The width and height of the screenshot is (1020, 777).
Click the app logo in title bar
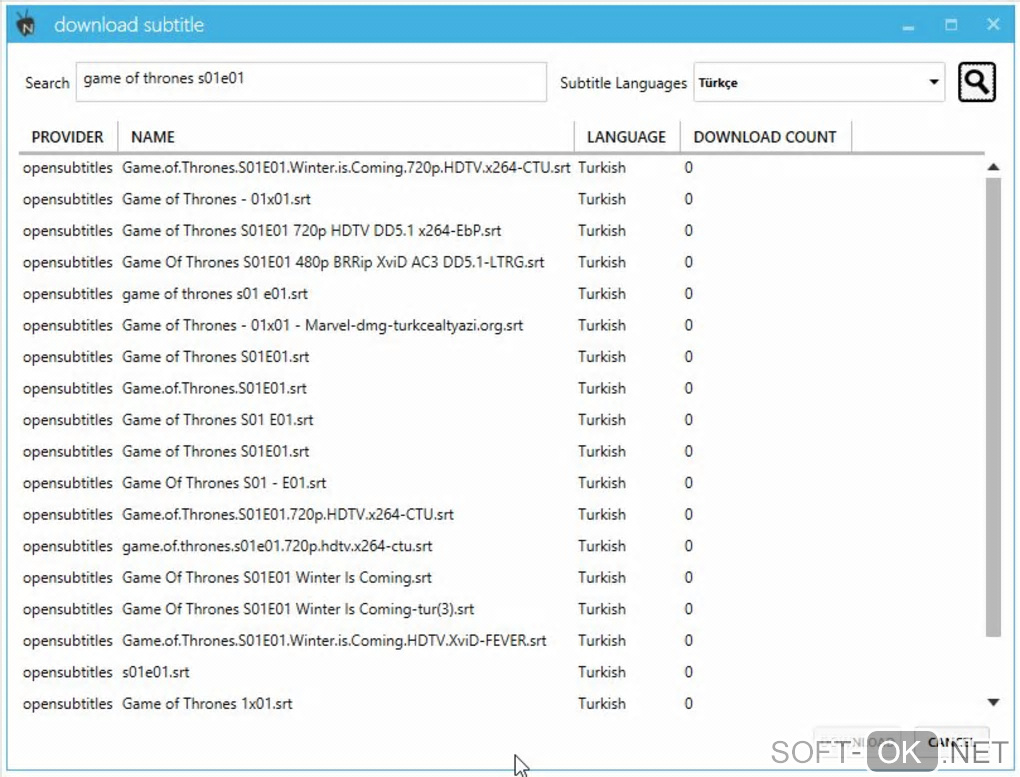click(x=27, y=25)
